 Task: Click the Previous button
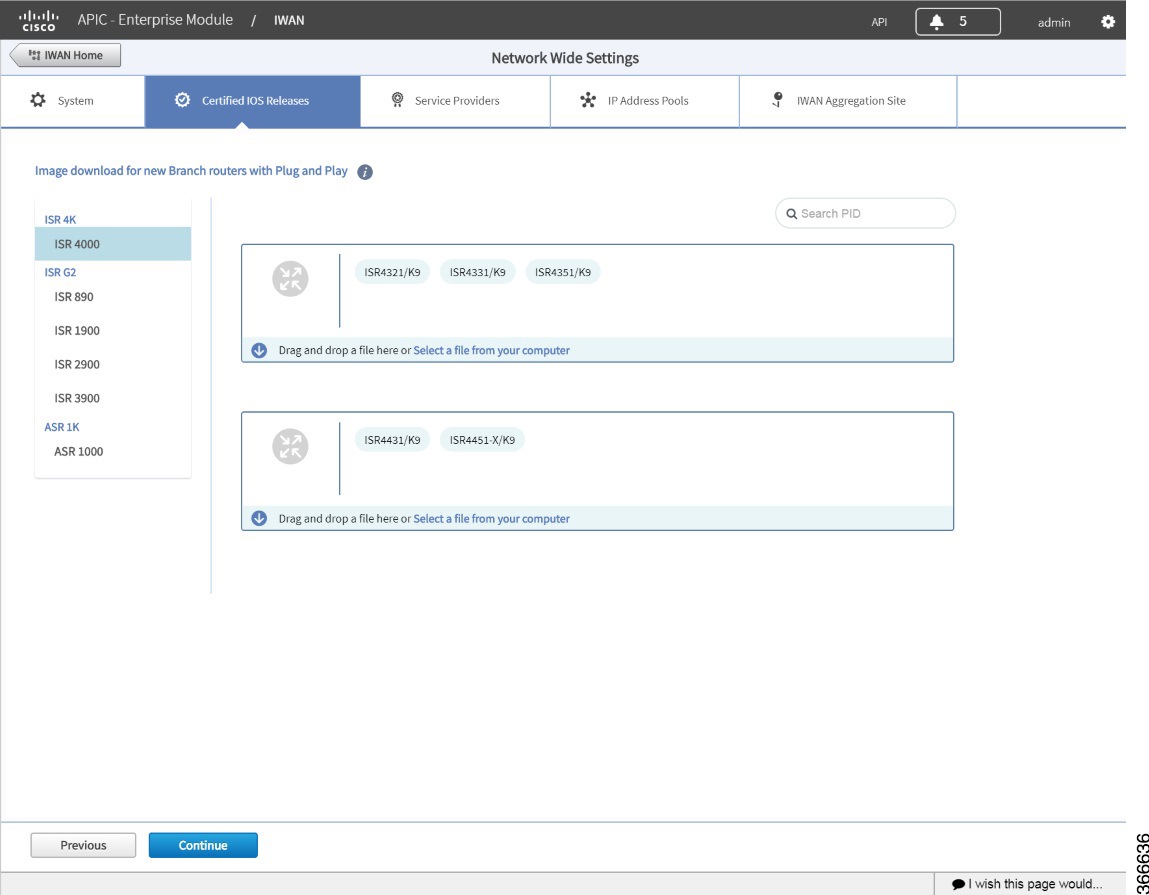(x=83, y=845)
